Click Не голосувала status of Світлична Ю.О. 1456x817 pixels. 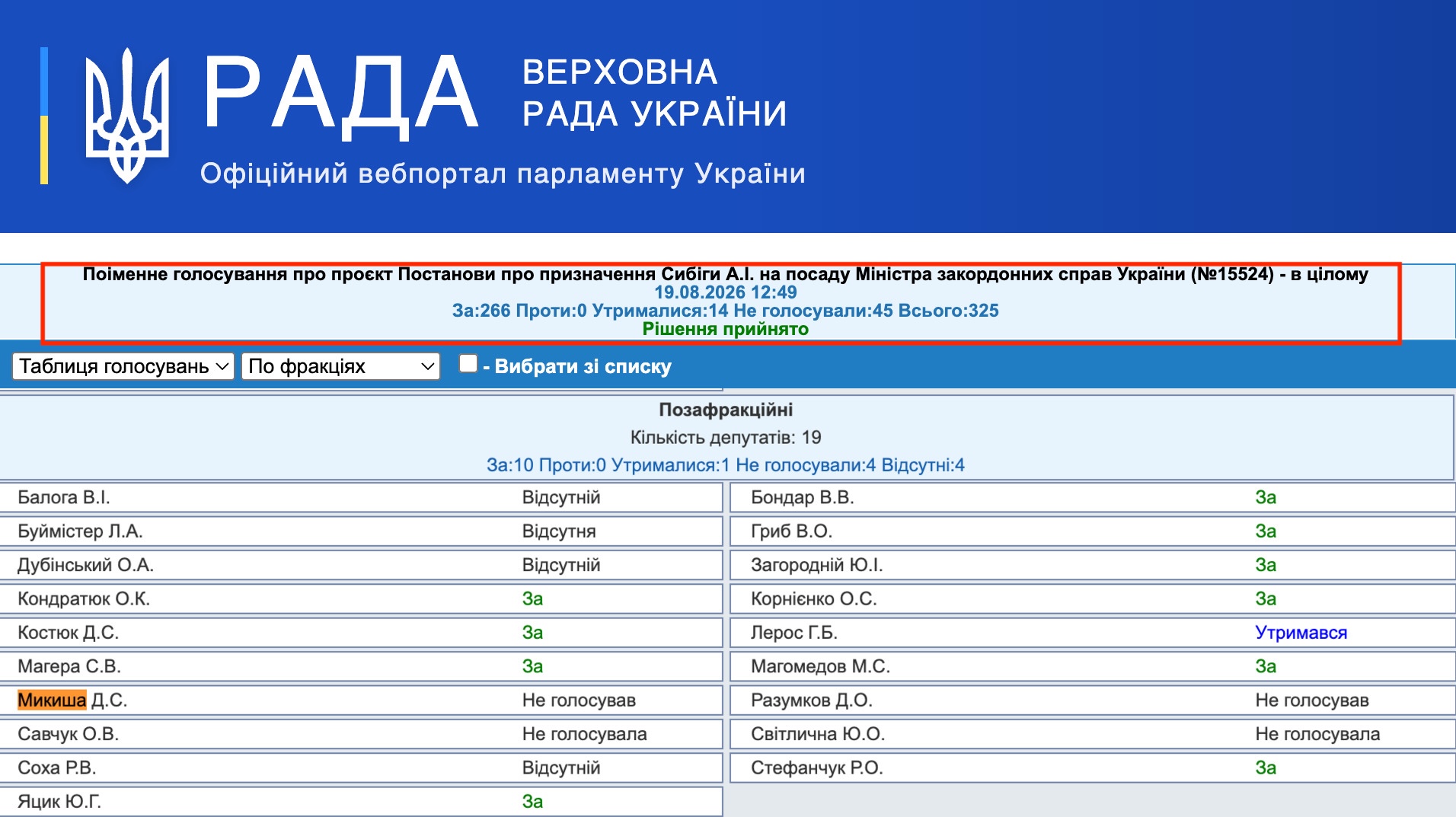[1317, 734]
